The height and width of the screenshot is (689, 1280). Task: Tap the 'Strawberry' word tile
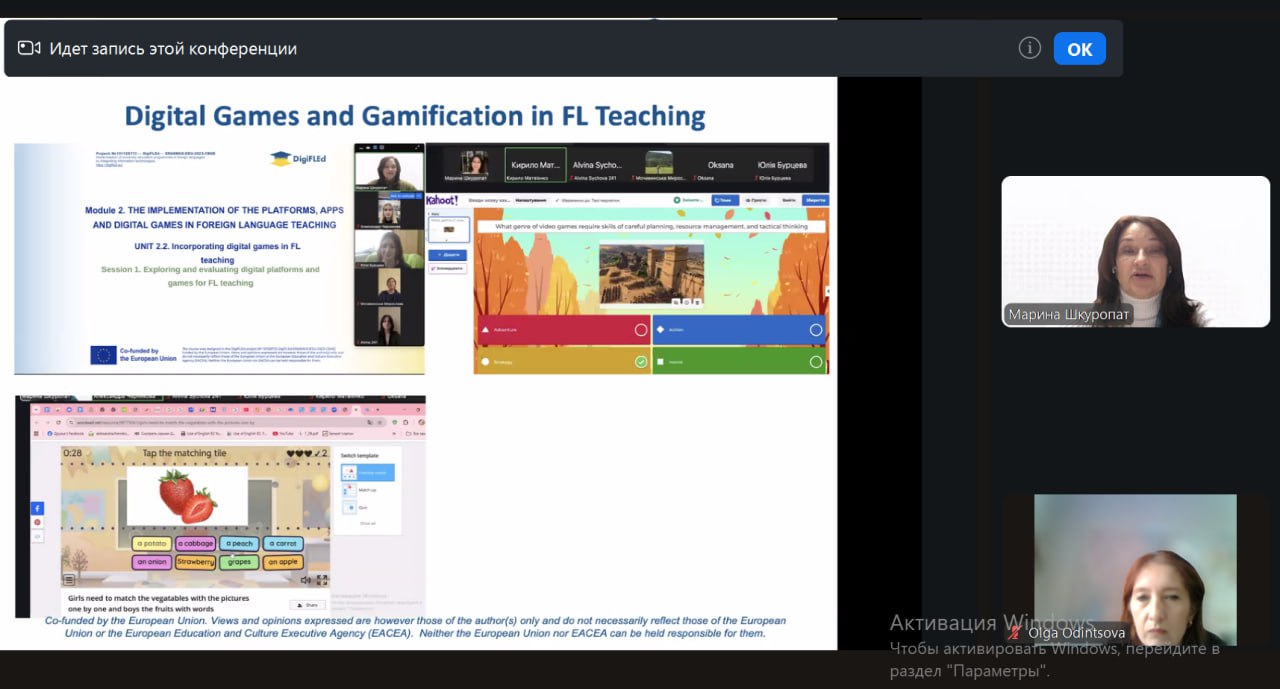tap(195, 562)
